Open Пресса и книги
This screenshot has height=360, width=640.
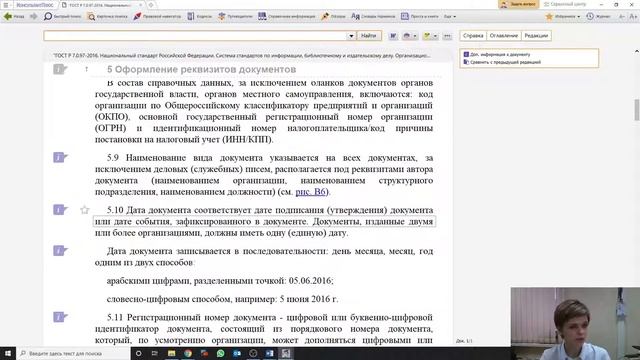coord(420,16)
